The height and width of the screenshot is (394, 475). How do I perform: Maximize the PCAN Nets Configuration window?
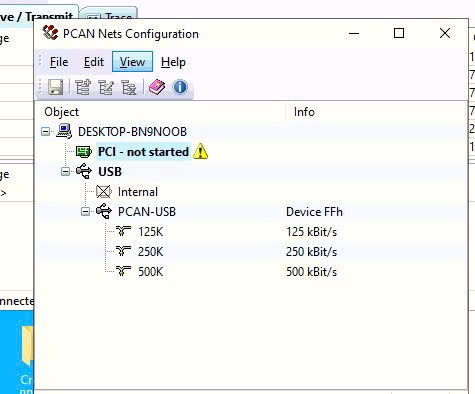pyautogui.click(x=399, y=33)
